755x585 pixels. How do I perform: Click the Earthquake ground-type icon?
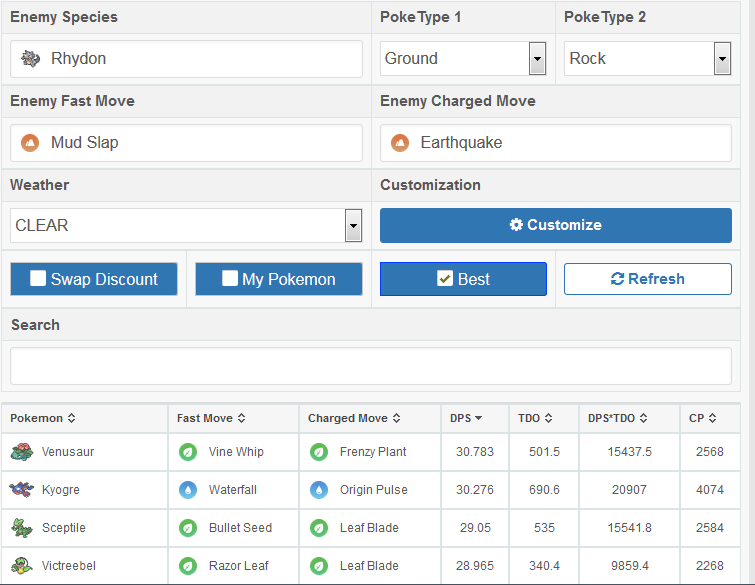pyautogui.click(x=400, y=143)
